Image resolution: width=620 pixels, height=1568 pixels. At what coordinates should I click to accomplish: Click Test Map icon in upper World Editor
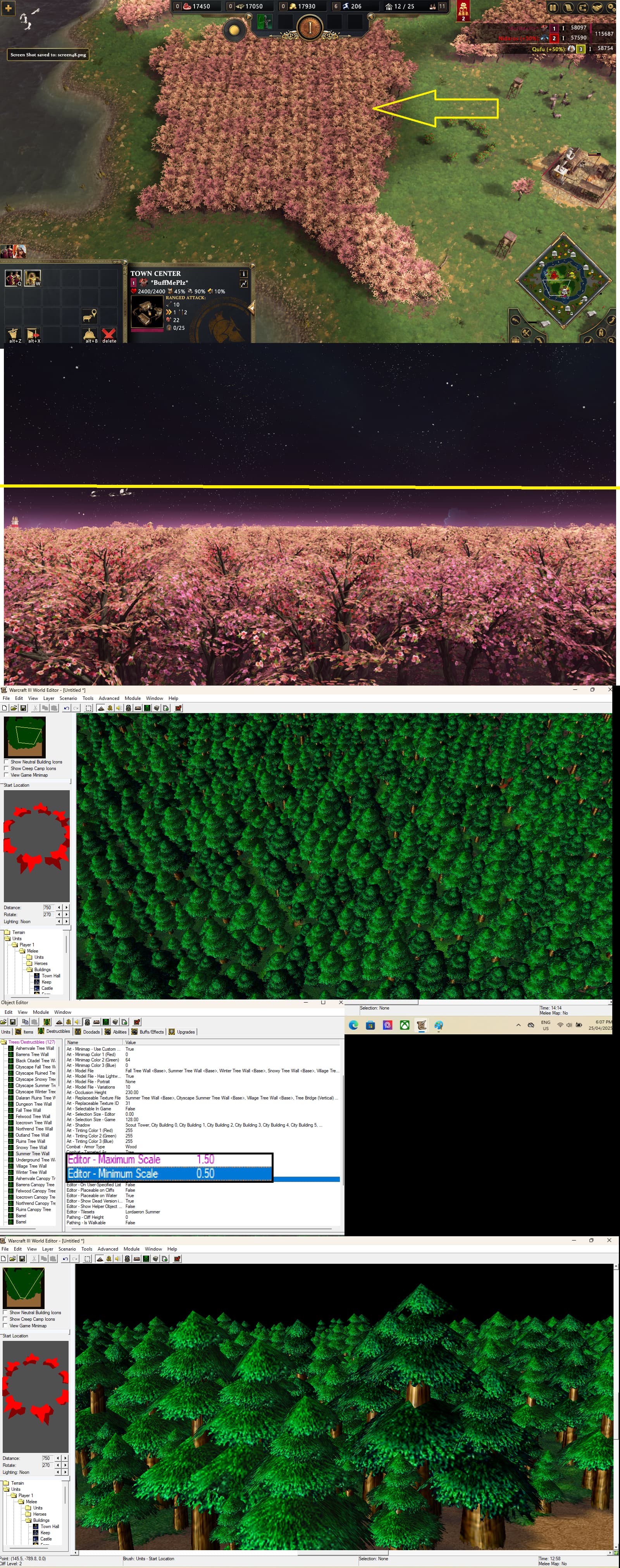[x=178, y=708]
